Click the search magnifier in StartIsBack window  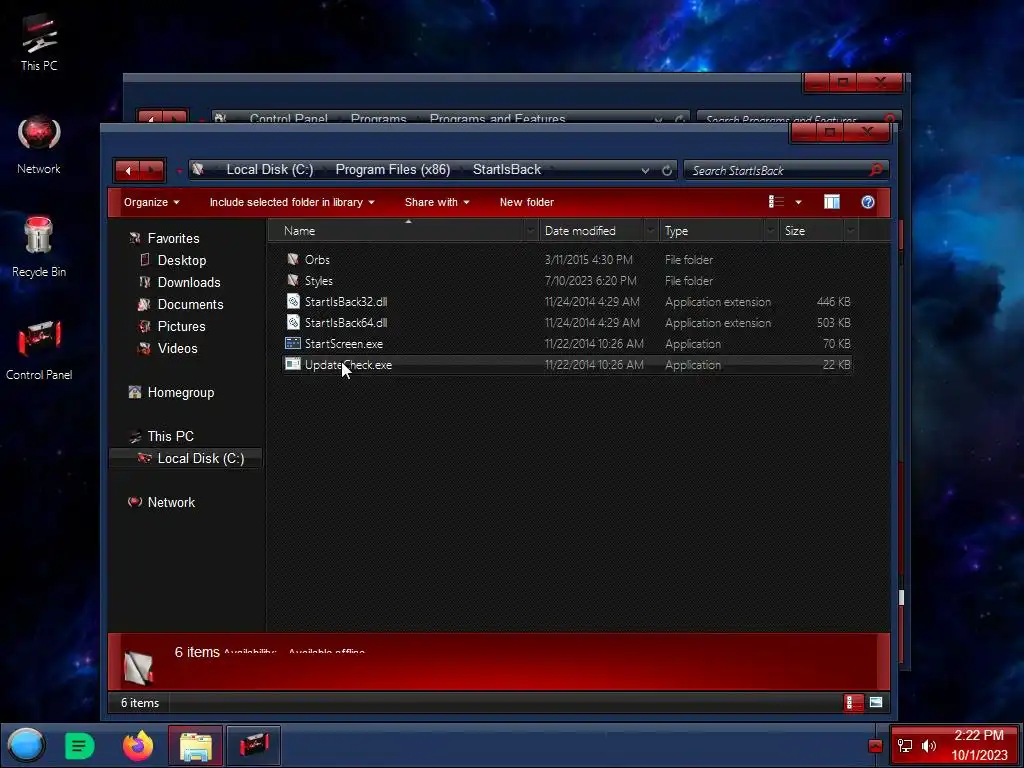point(876,170)
